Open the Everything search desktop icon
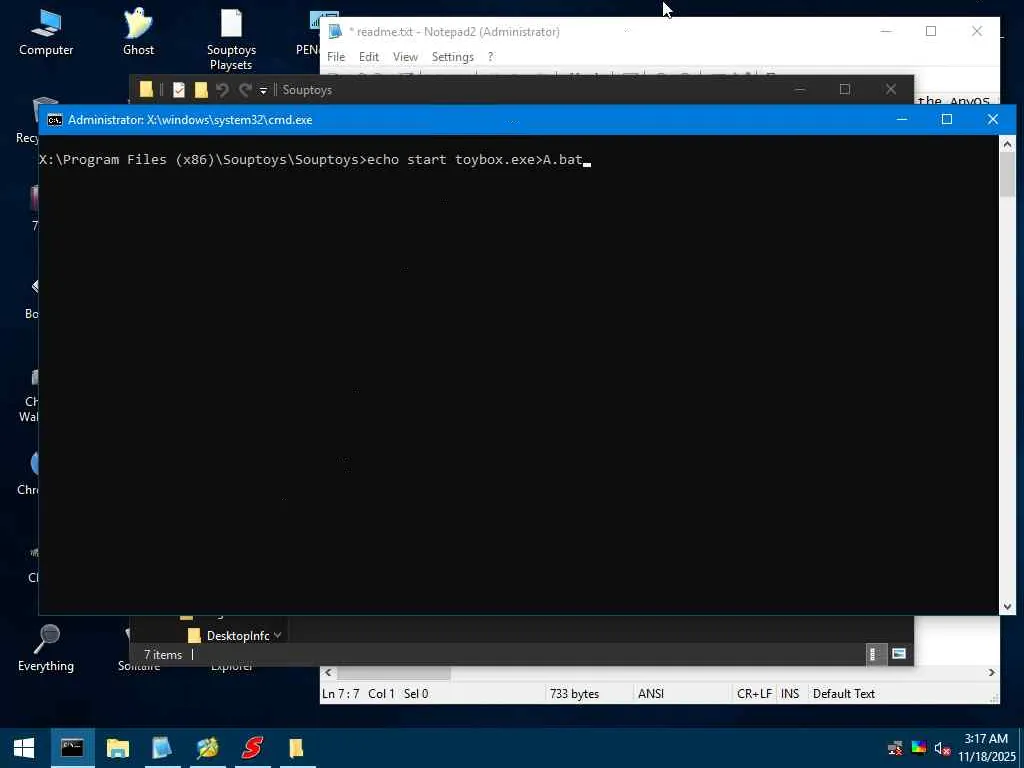Viewport: 1024px width, 768px height. (x=46, y=648)
